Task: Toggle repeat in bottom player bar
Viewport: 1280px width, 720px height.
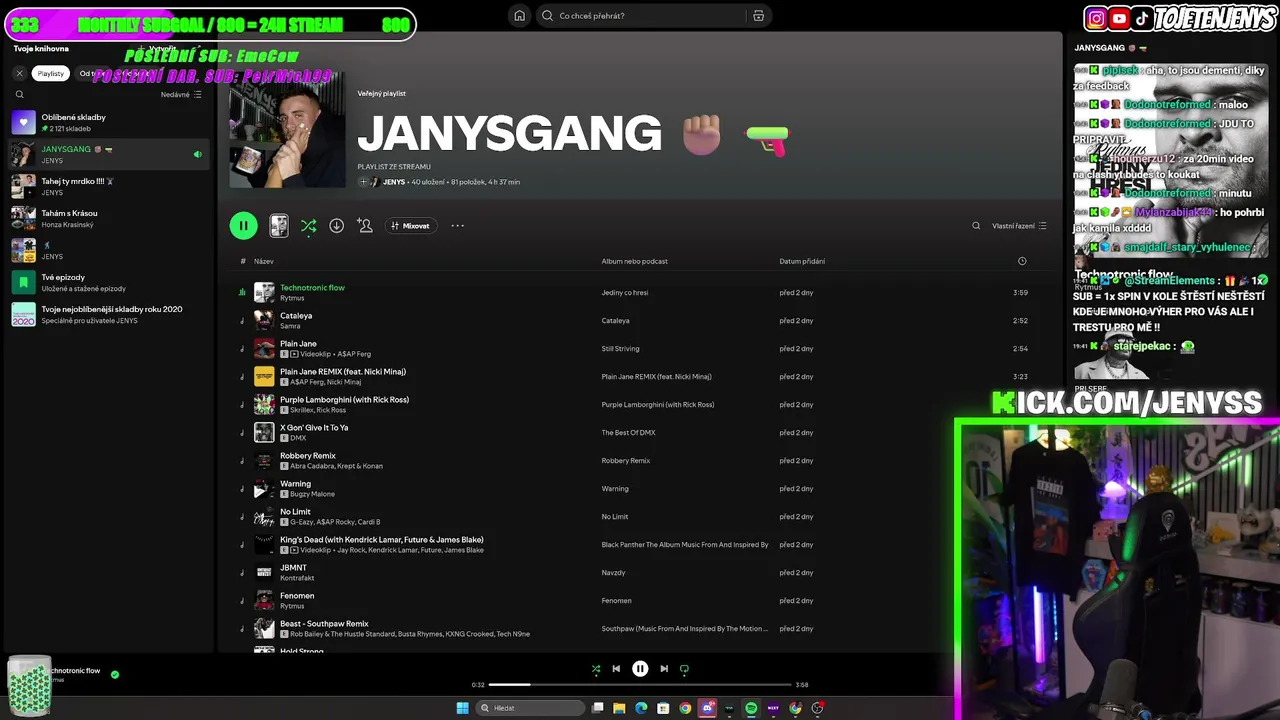Action: [684, 669]
